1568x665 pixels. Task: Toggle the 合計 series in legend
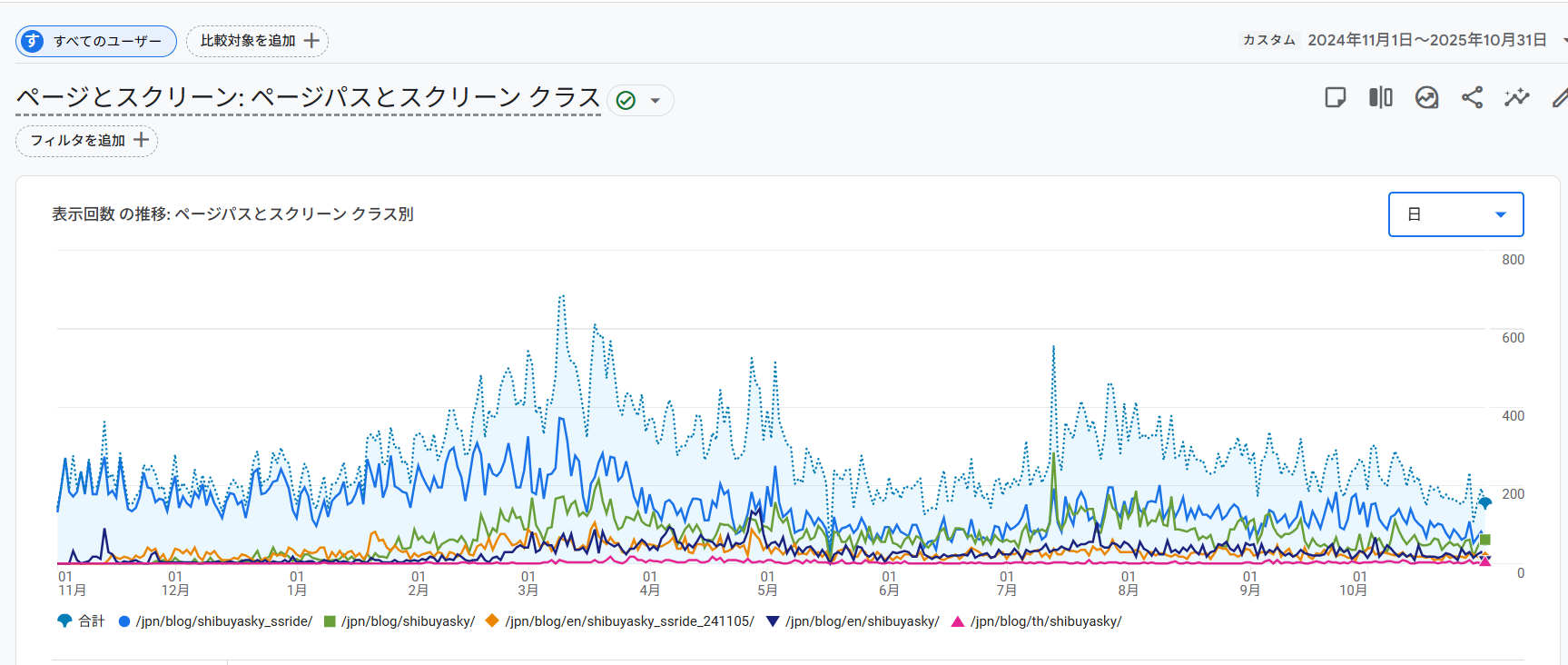coord(82,621)
